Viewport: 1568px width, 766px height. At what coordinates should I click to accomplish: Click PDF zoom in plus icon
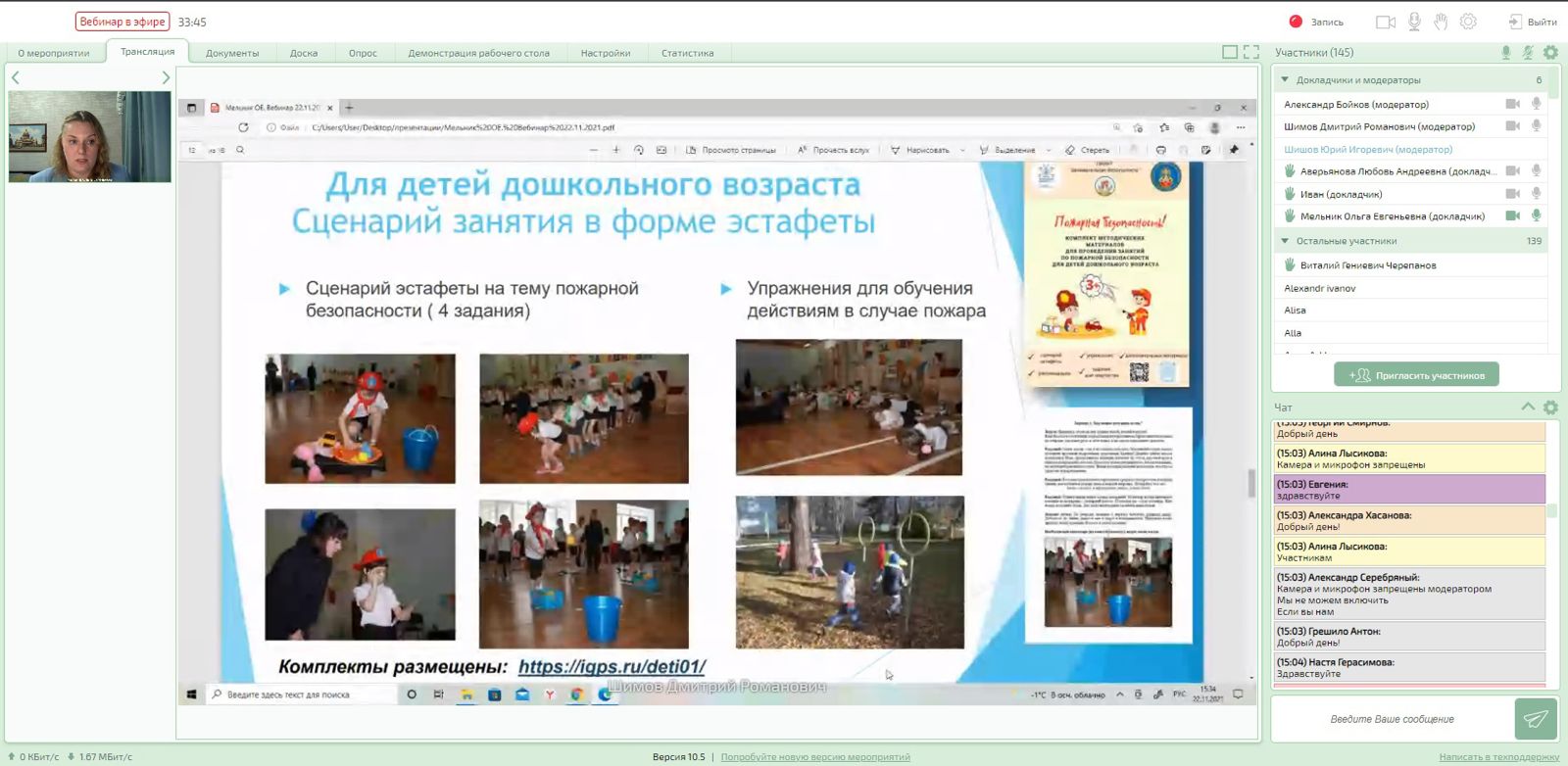coord(616,150)
